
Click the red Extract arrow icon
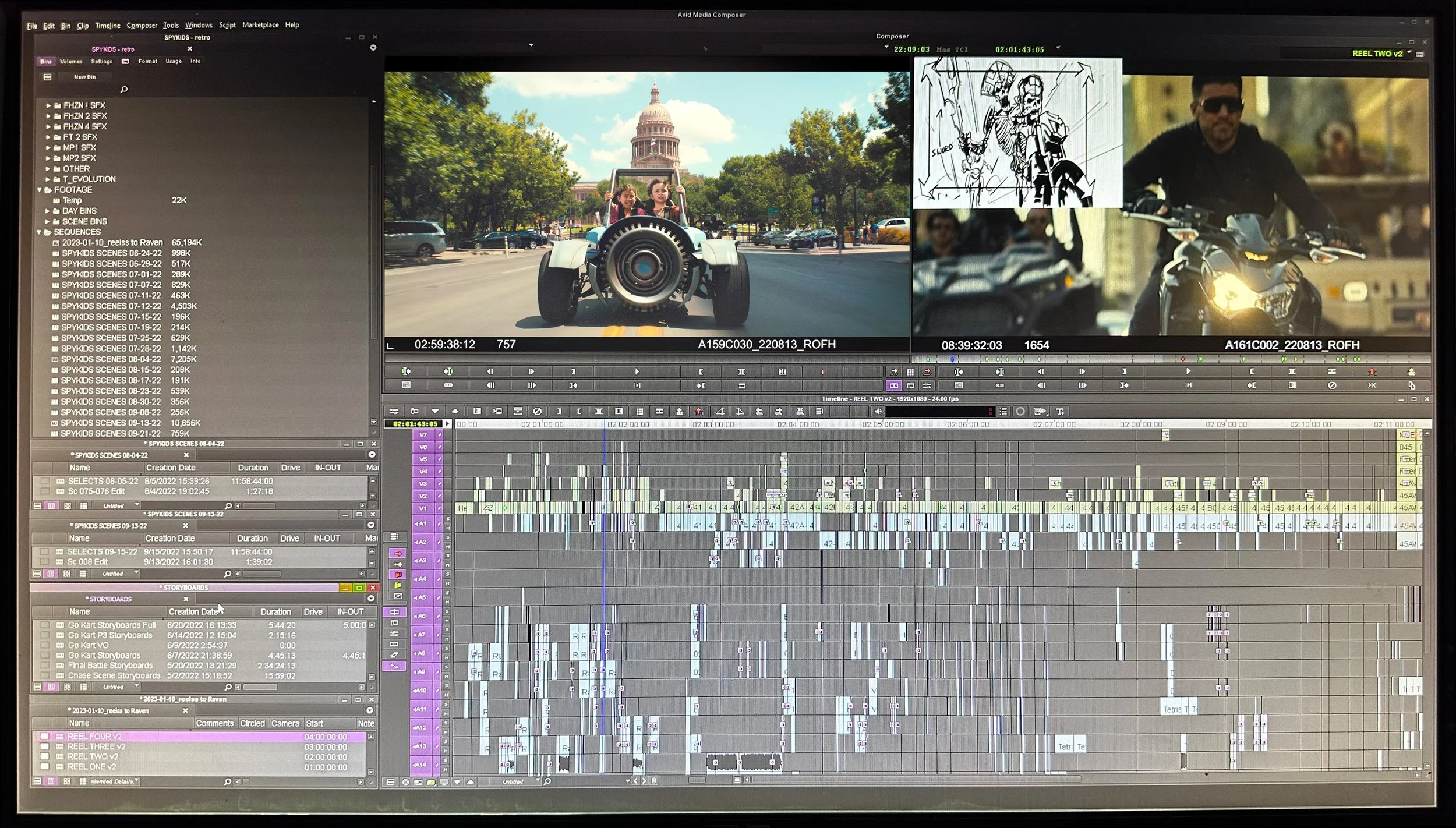click(x=699, y=411)
